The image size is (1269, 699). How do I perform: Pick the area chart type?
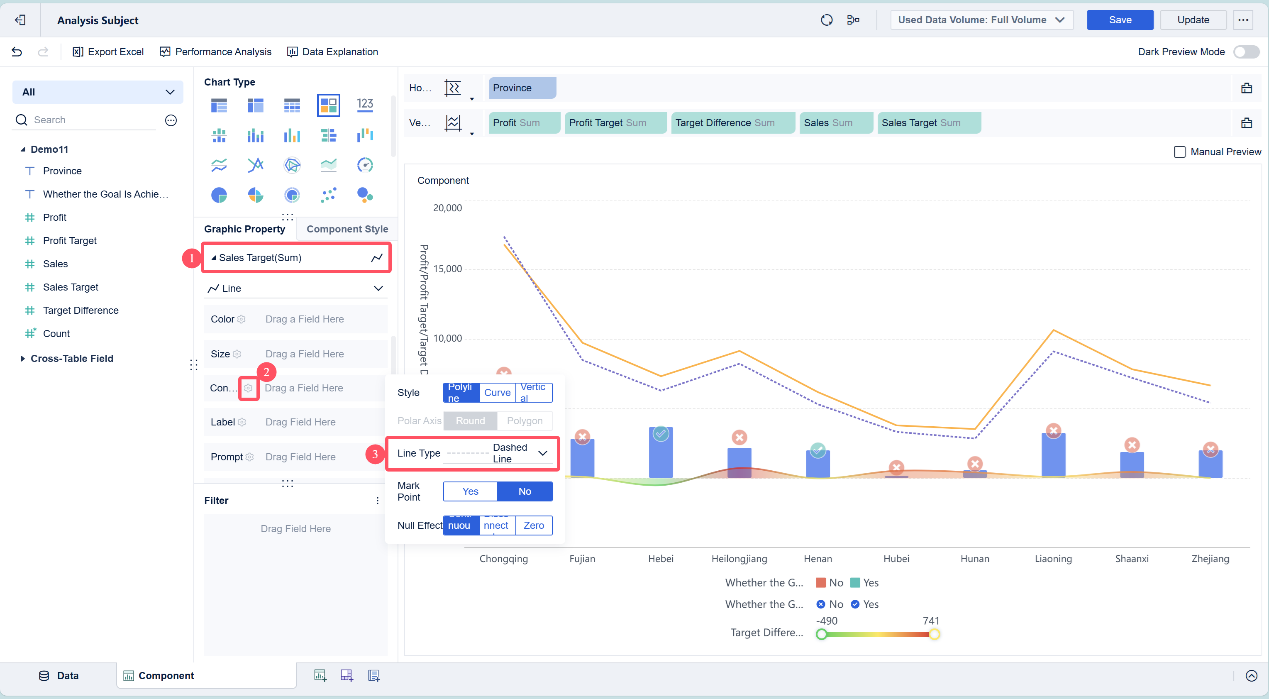[328, 165]
